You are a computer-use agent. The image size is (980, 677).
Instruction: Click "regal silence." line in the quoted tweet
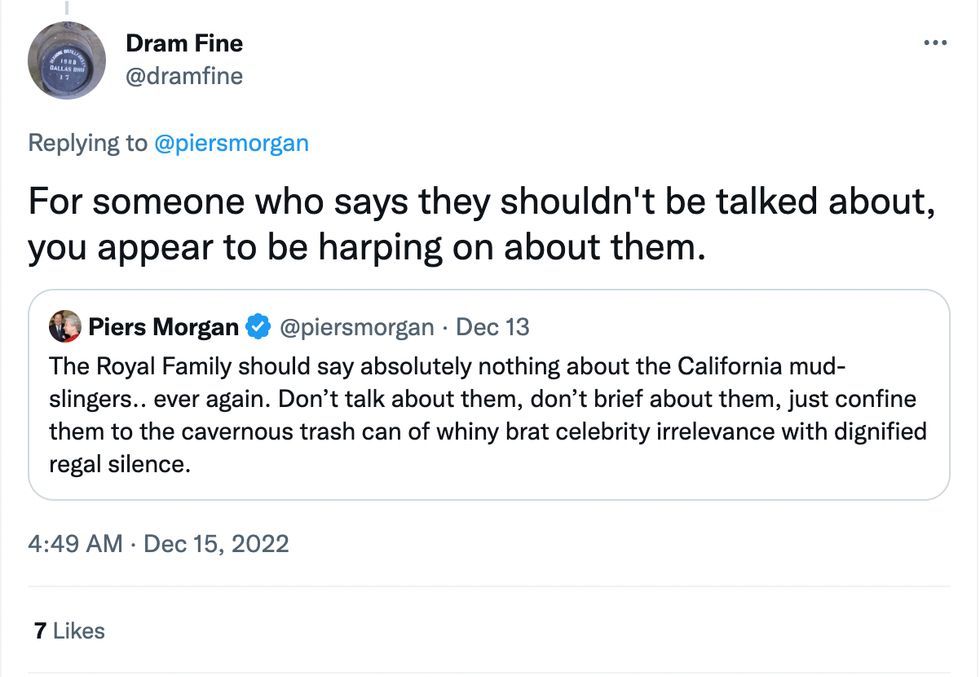point(119,466)
